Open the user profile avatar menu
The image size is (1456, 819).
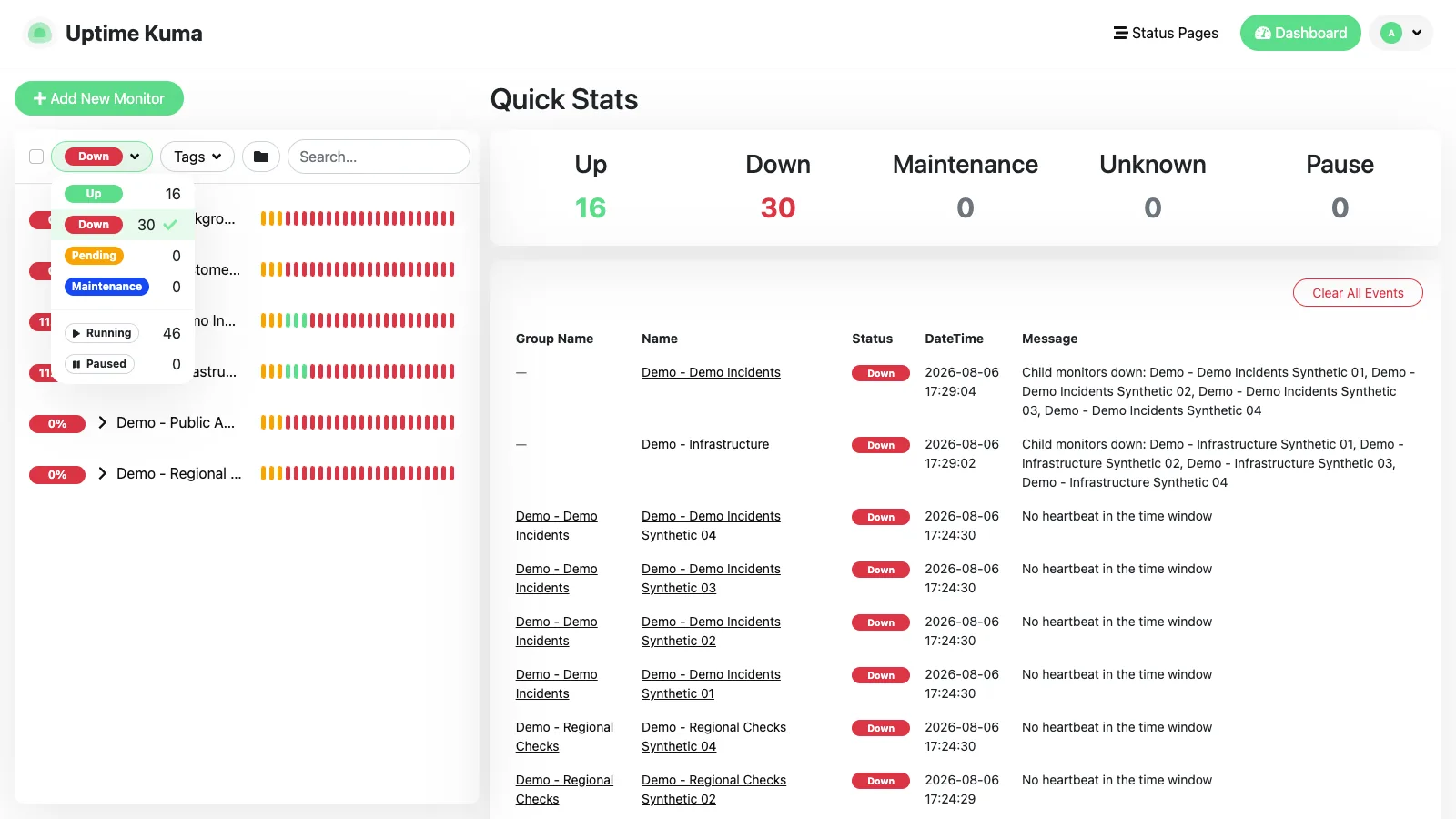pos(1401,33)
